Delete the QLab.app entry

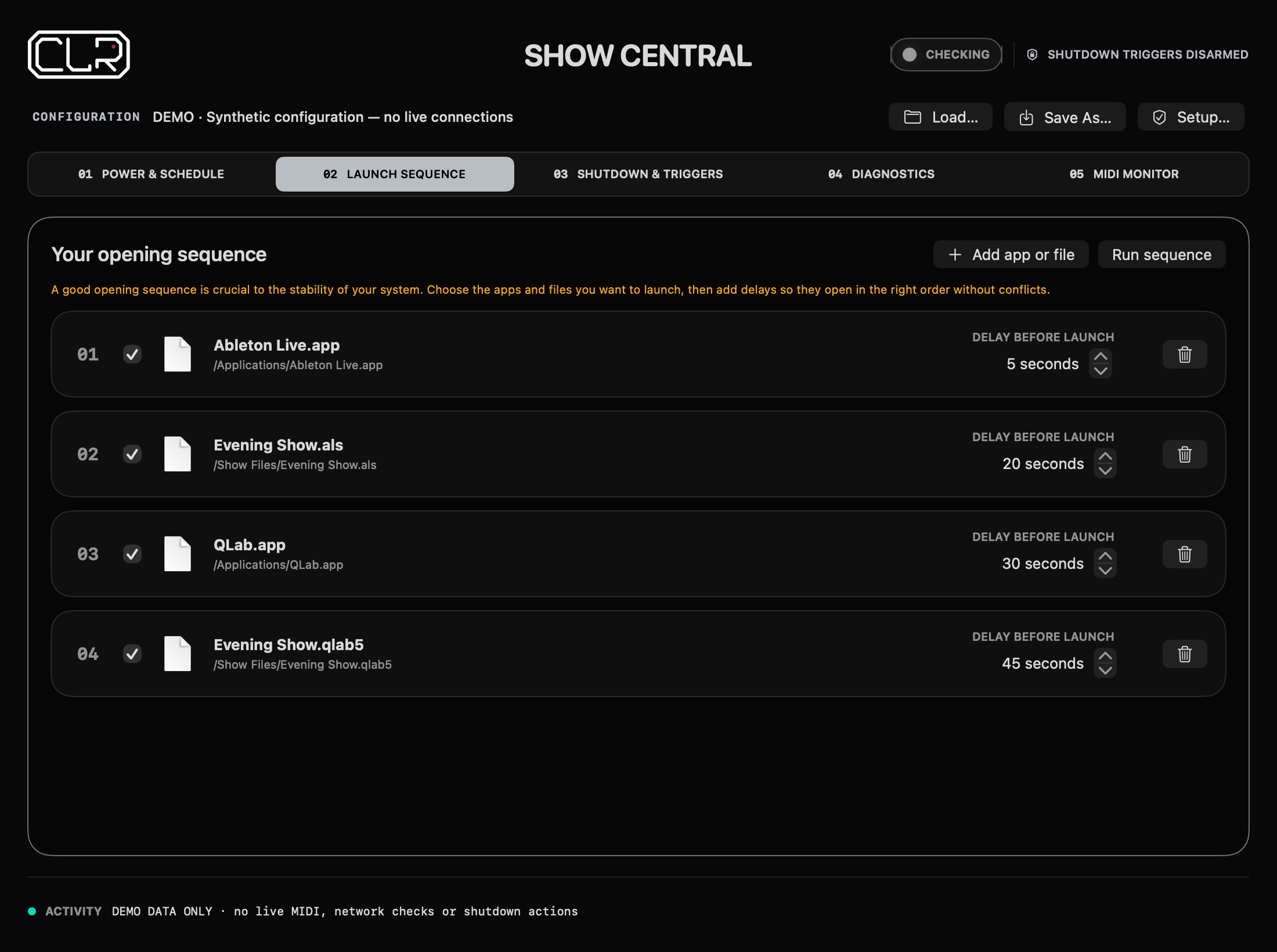coord(1185,554)
